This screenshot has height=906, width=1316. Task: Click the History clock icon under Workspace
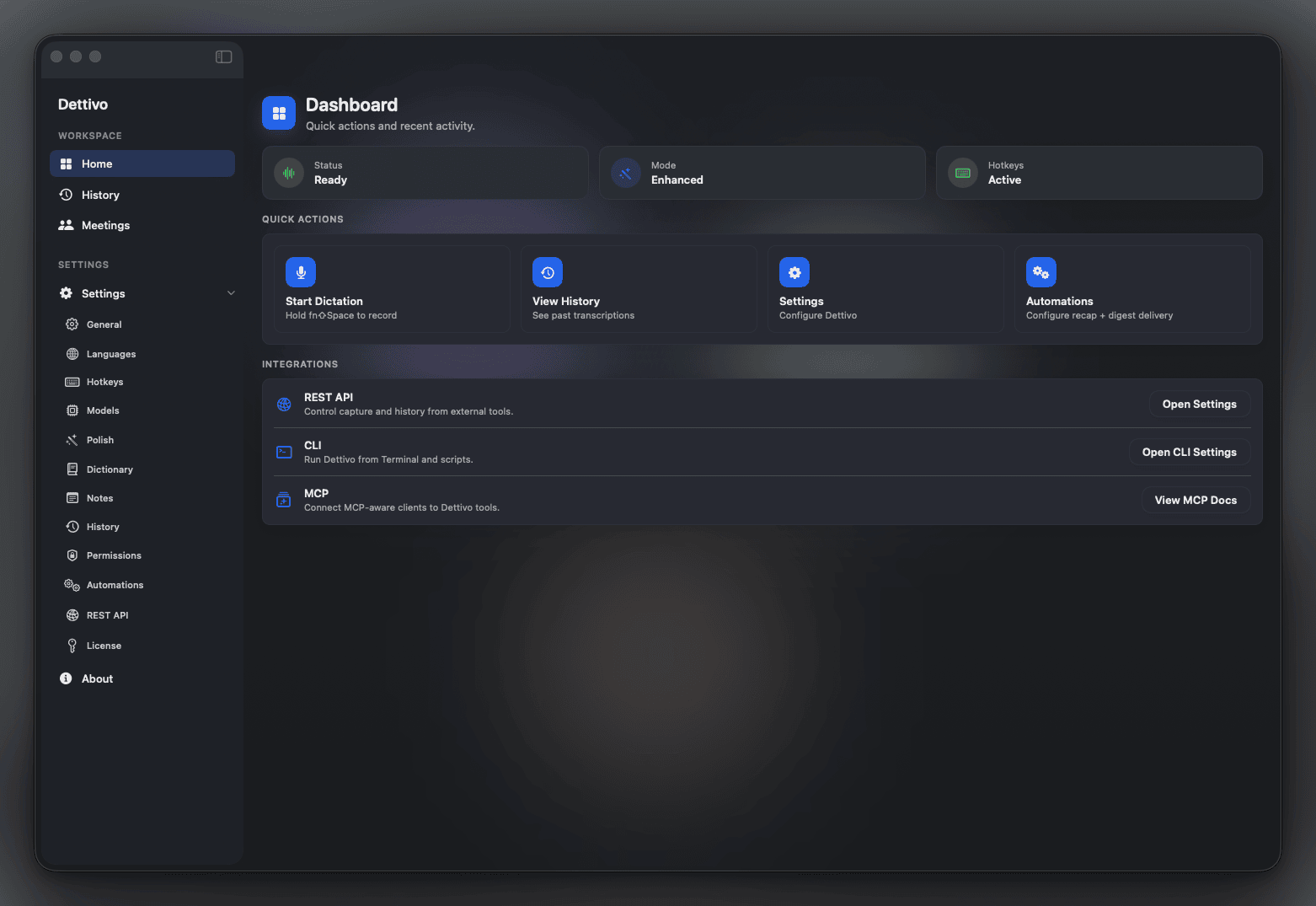(66, 195)
